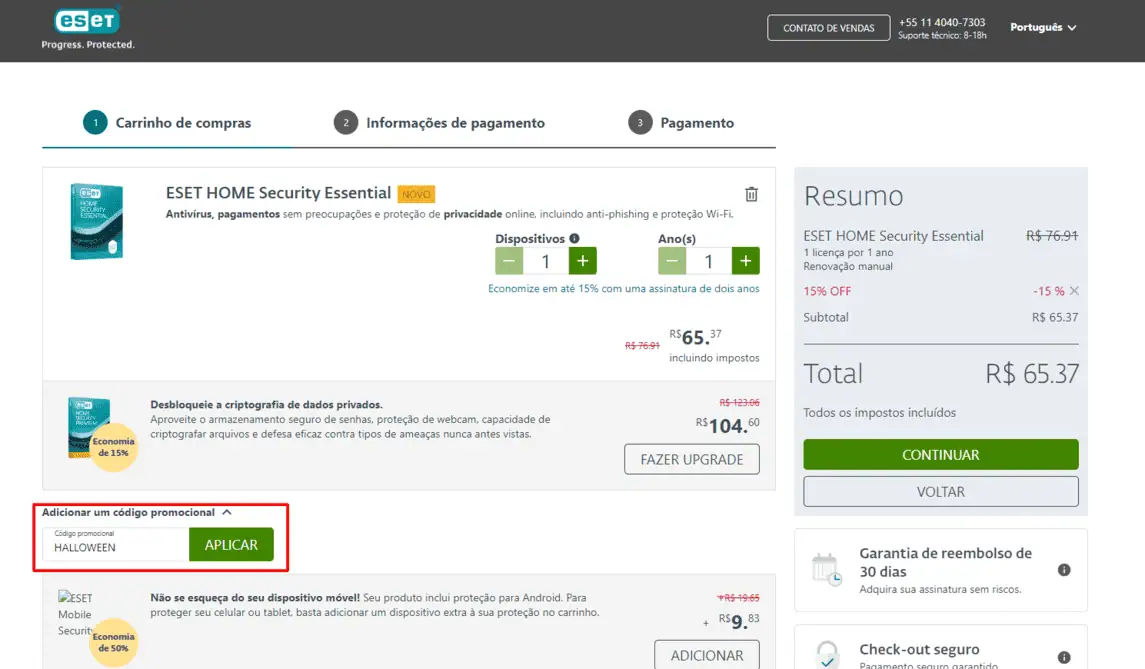The height and width of the screenshot is (669, 1145).
Task: Delete the product with the trash icon
Action: coord(751,194)
